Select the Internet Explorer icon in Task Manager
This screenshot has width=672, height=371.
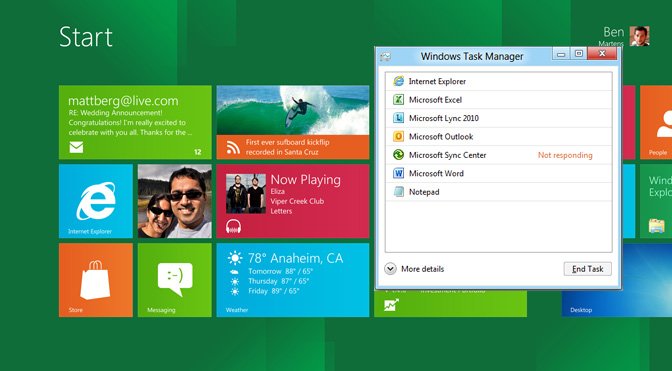tap(399, 81)
